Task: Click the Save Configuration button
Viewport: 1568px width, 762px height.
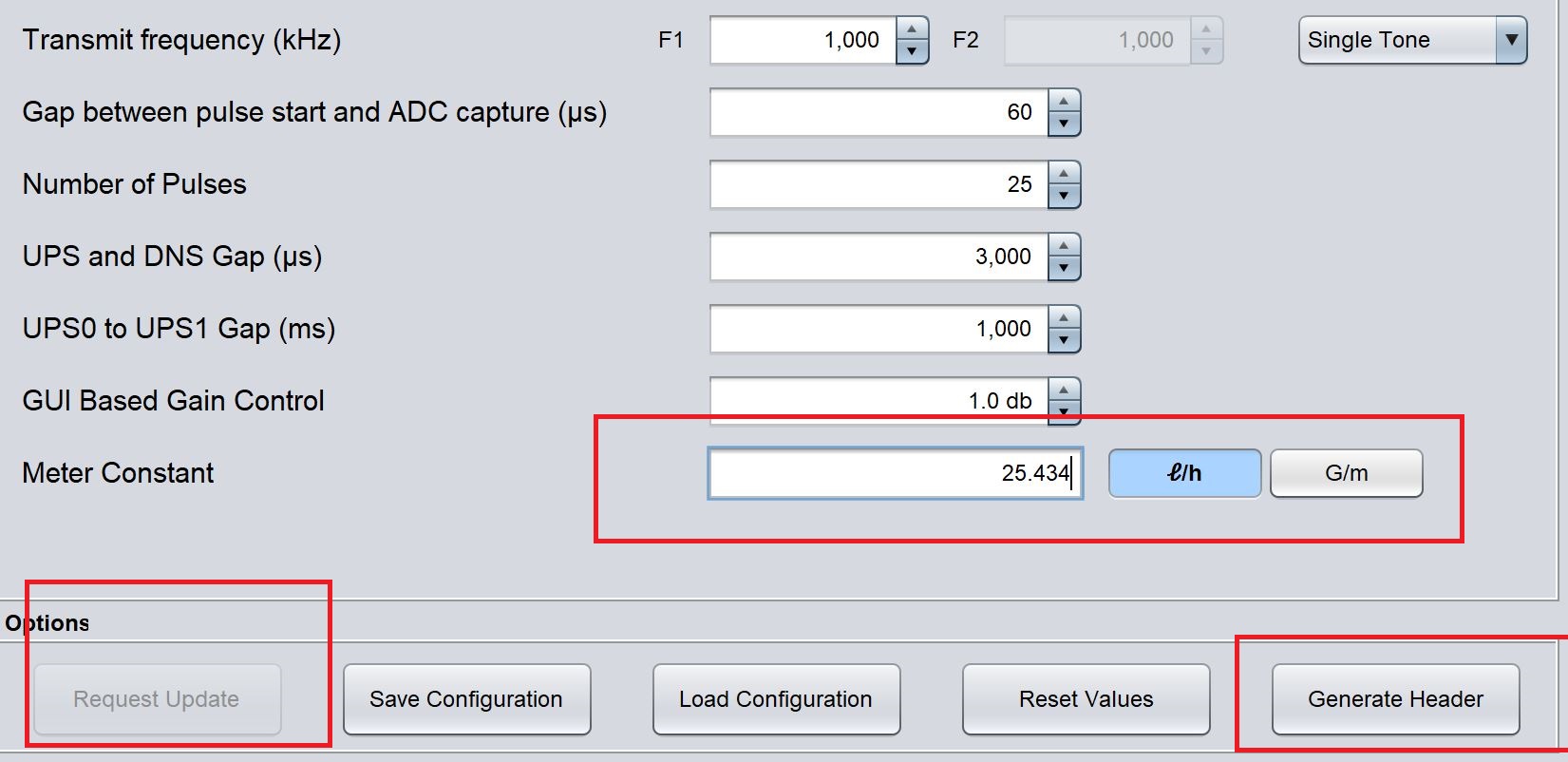Action: (x=466, y=699)
